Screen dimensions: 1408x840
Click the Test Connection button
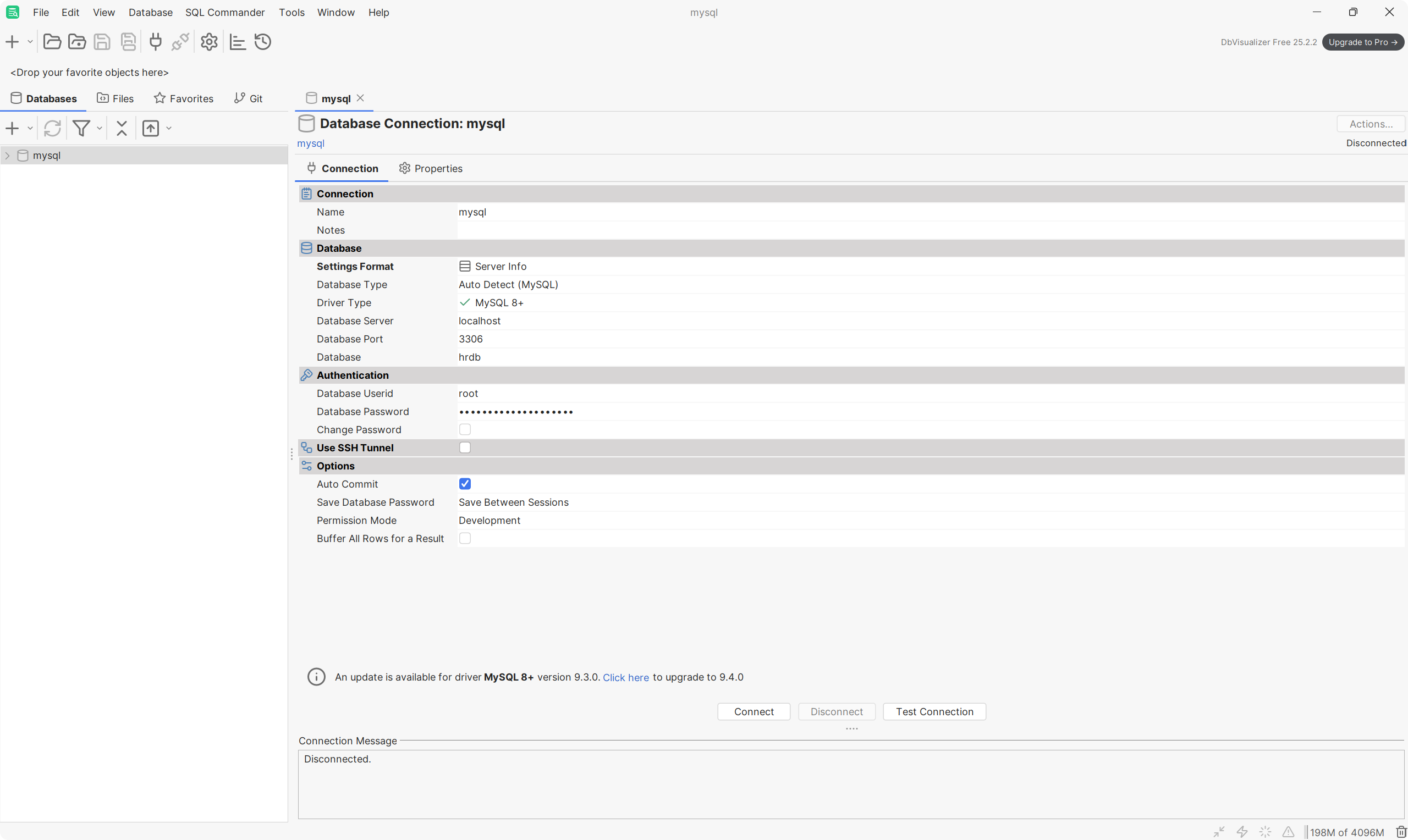click(934, 712)
